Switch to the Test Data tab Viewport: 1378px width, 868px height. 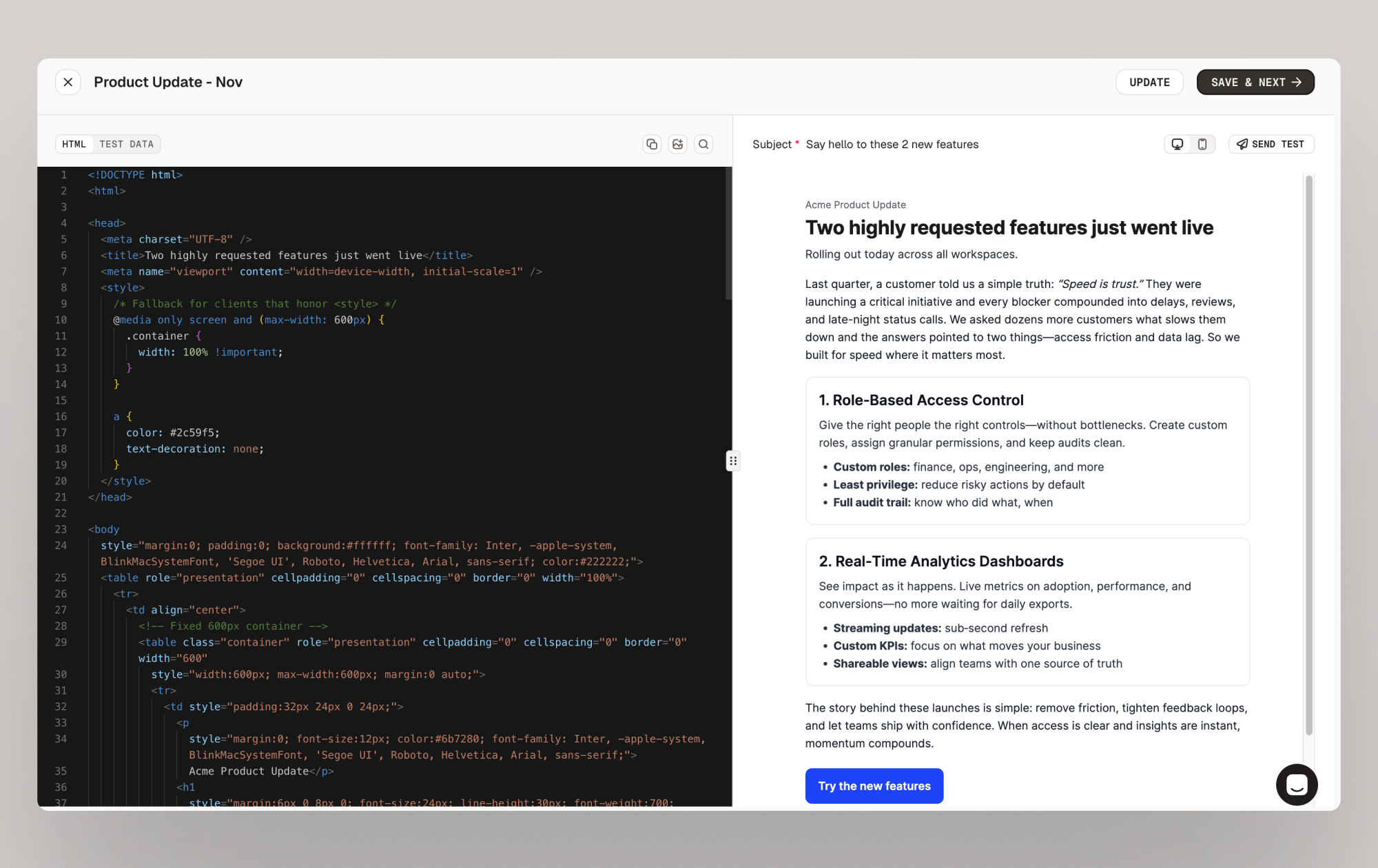click(x=126, y=144)
